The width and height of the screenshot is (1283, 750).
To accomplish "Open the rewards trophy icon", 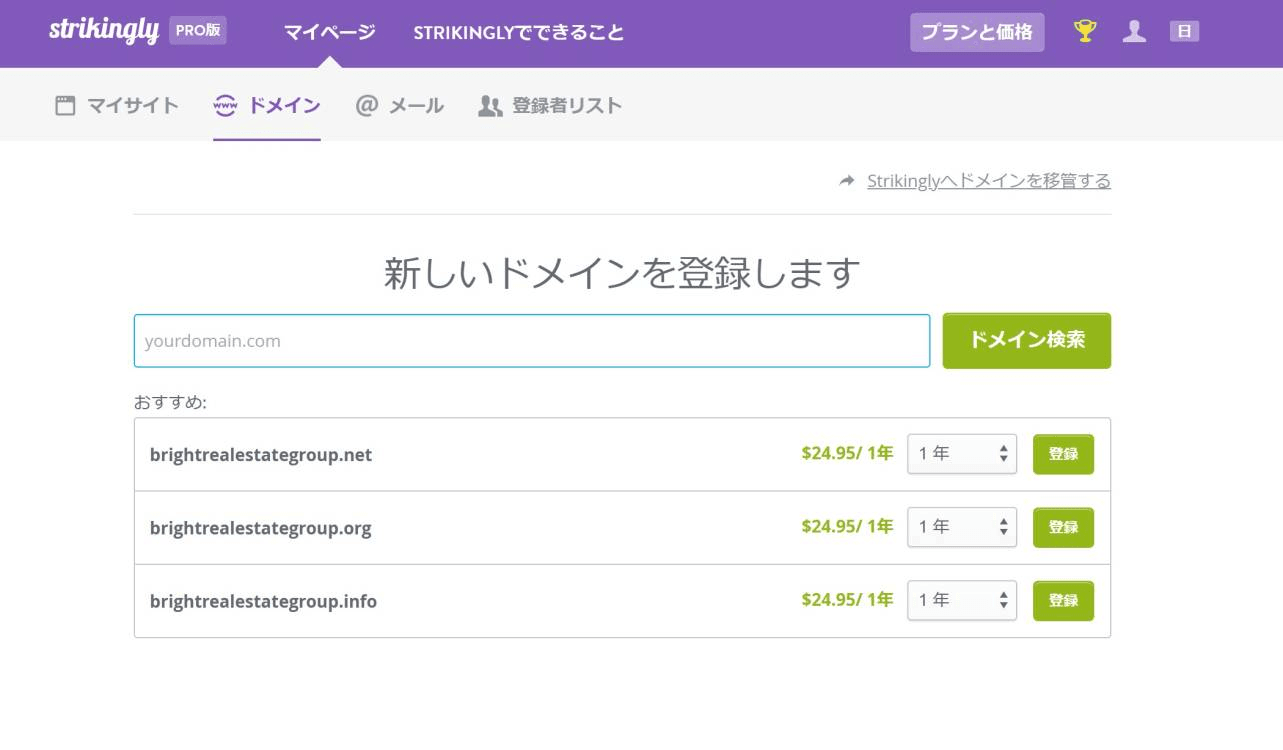I will [1083, 31].
